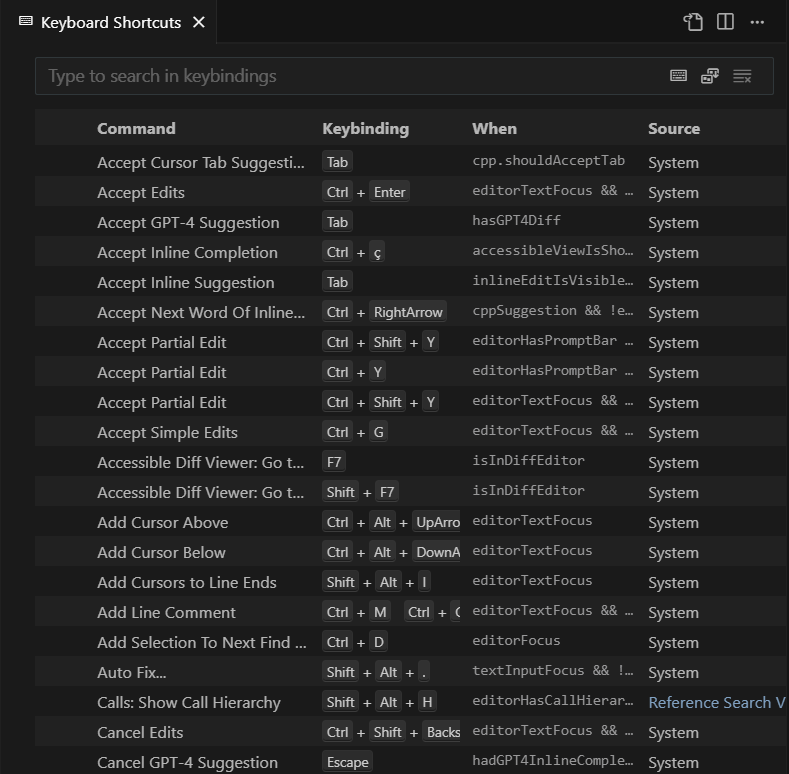Image resolution: width=789 pixels, height=774 pixels.
Task: Click the hasGPT4Diff when clause
Action: click(x=516, y=220)
